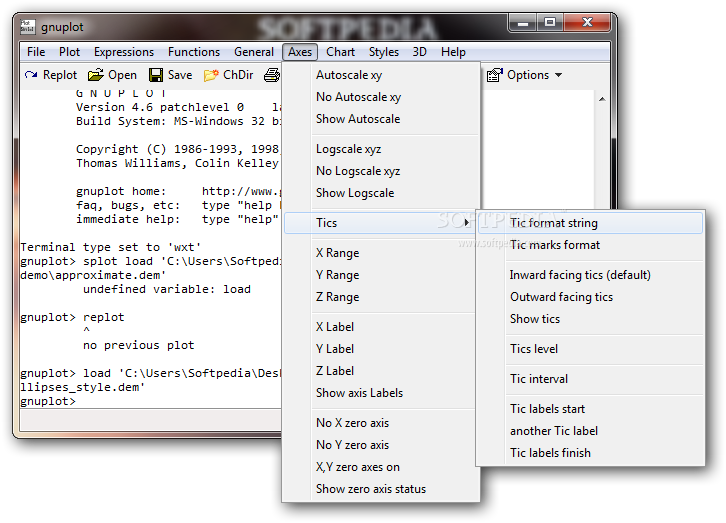Open the Help menu
This screenshot has height=523, width=726.
click(x=453, y=52)
